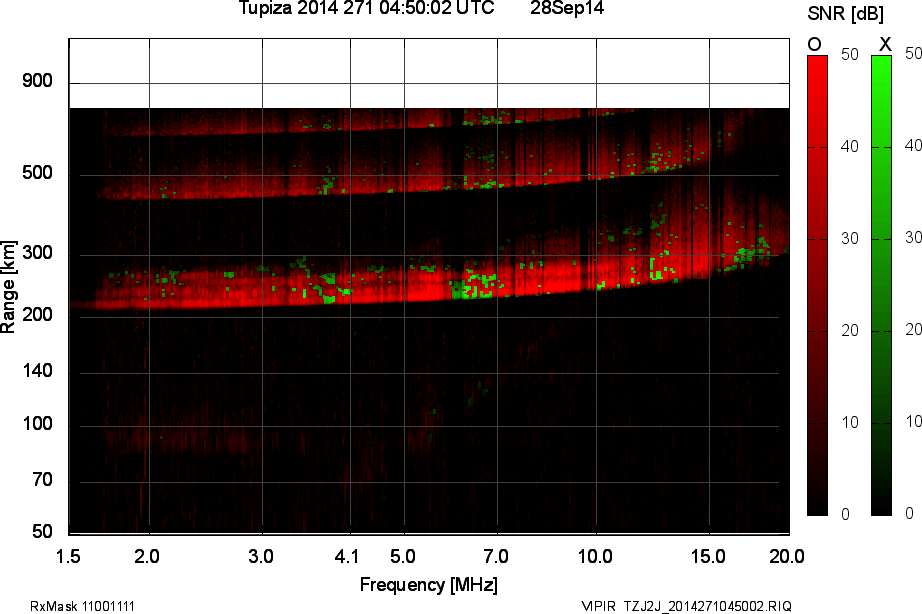922x614 pixels.
Task: Click the '200' range tick label
Action: [37, 315]
